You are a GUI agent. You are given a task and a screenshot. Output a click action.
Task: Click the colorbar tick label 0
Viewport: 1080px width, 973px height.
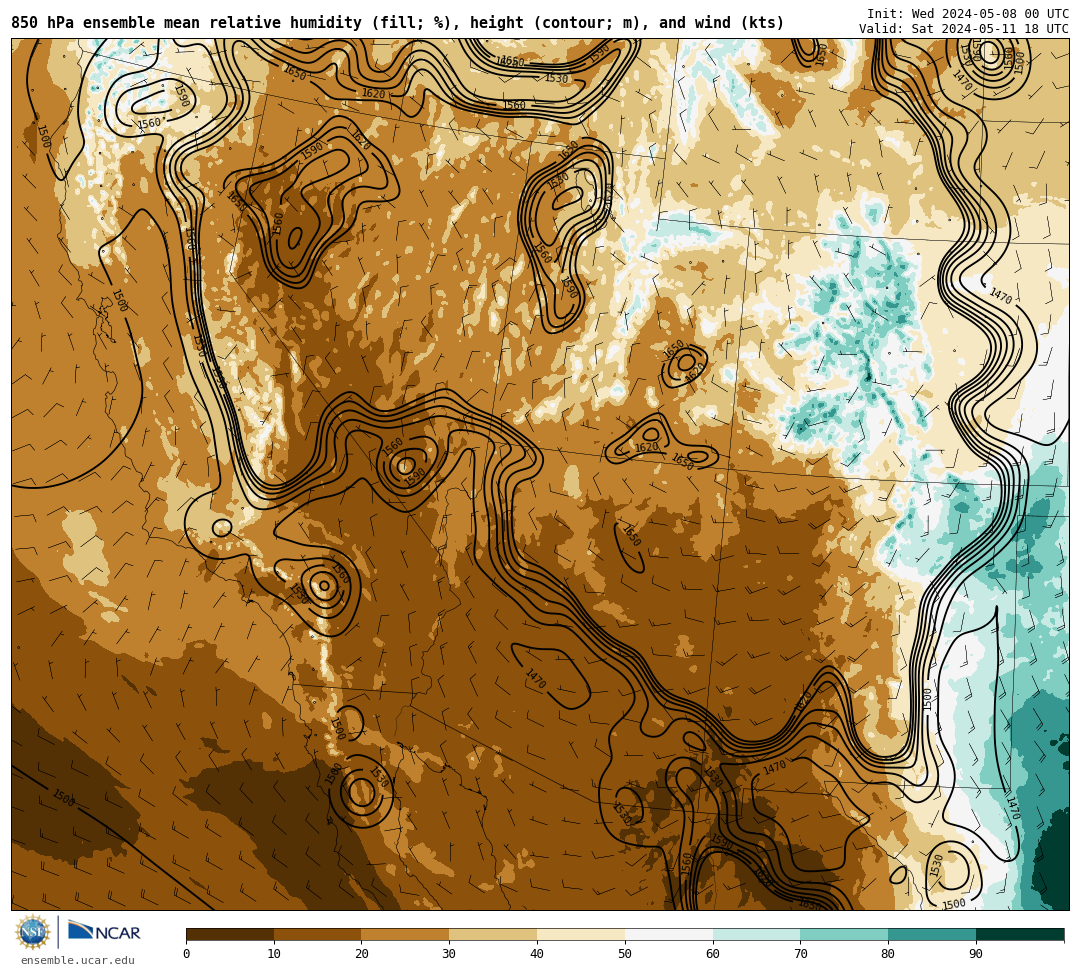(187, 954)
